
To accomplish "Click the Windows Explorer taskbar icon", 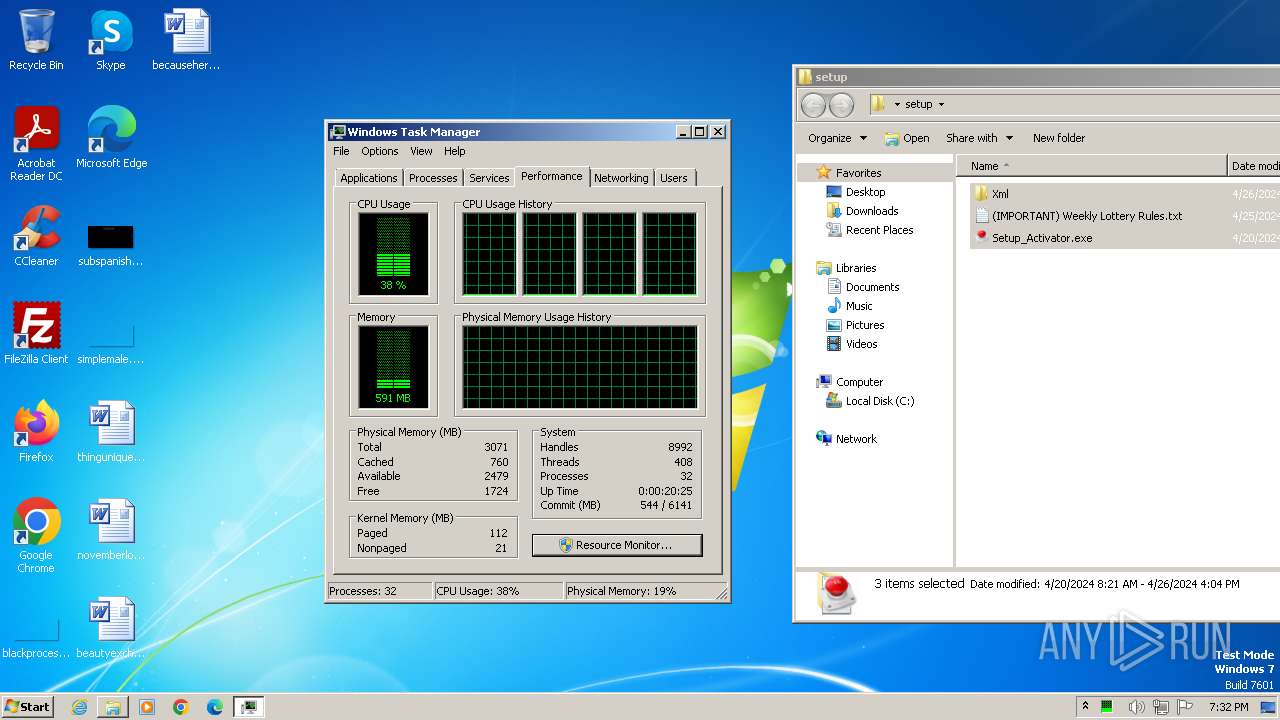I will (113, 707).
